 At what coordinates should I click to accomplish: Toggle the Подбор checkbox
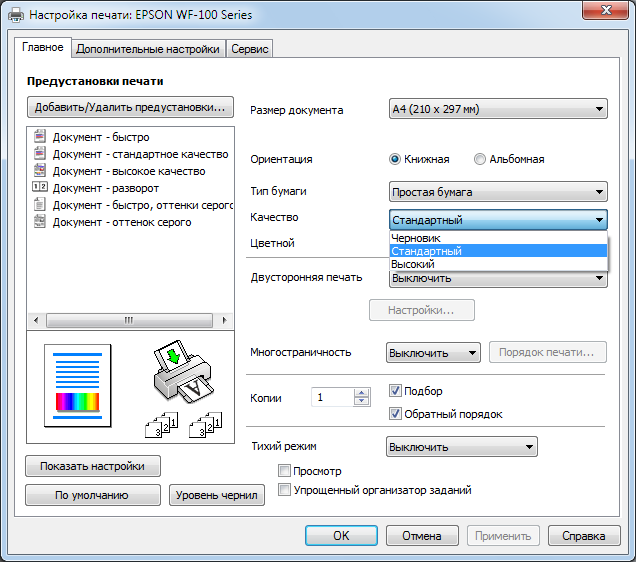coord(395,390)
